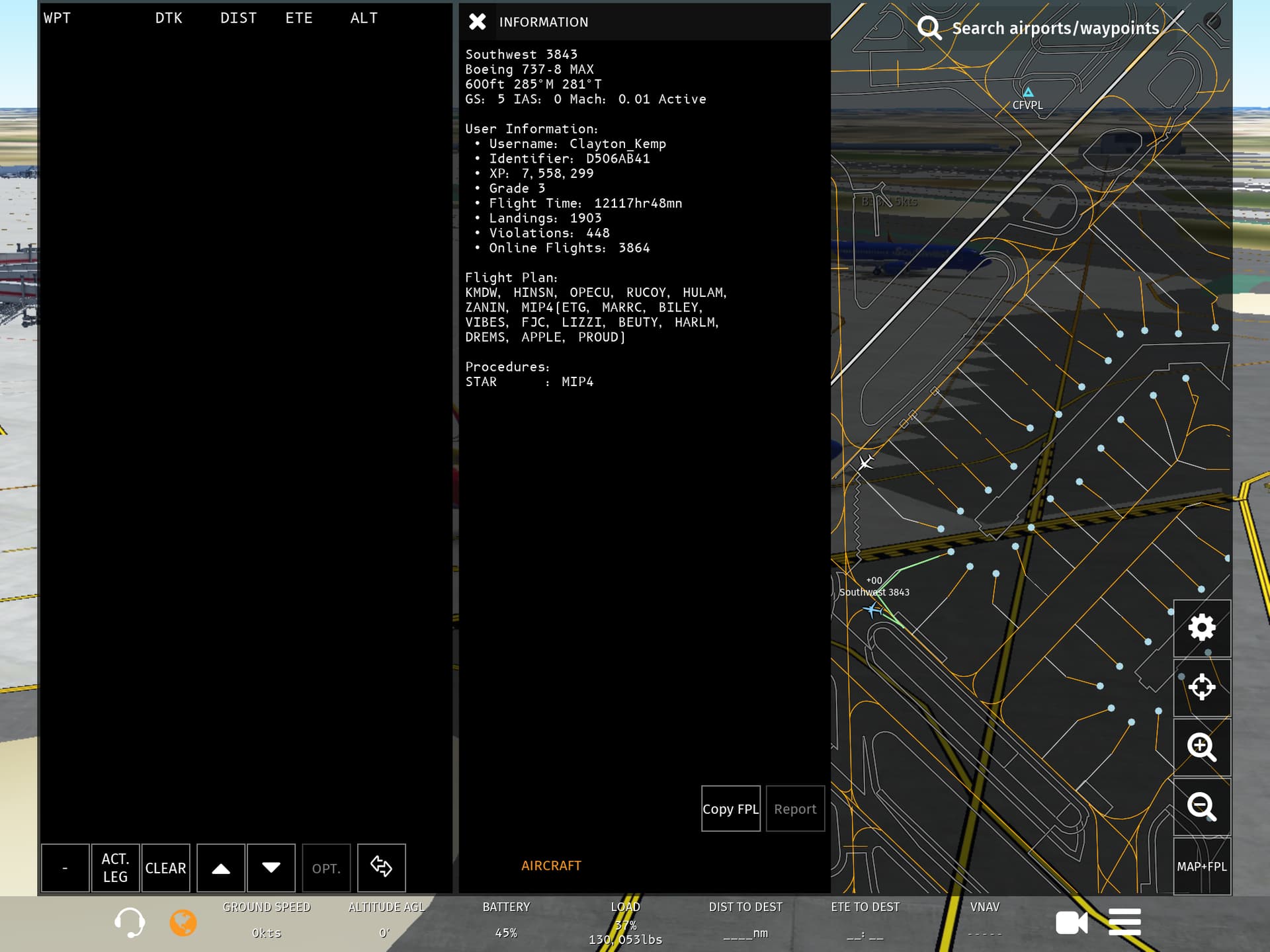
Task: Toggle the MAP+FPL view mode
Action: tap(1201, 867)
